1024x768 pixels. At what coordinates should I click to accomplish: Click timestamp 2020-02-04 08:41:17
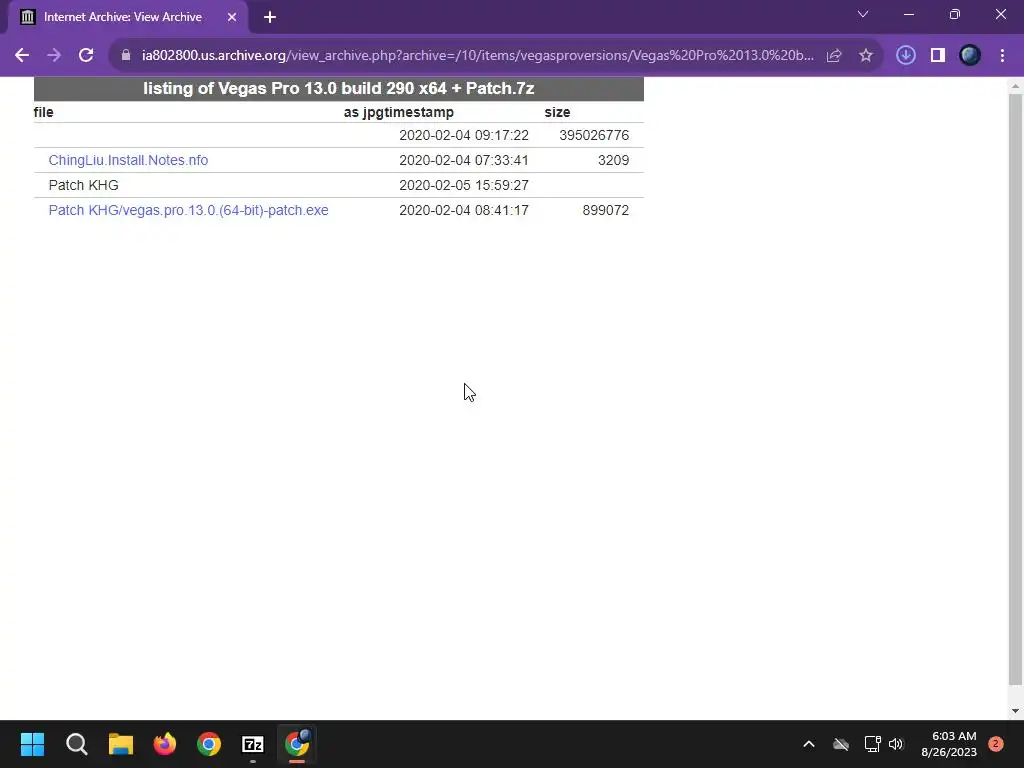point(464,210)
